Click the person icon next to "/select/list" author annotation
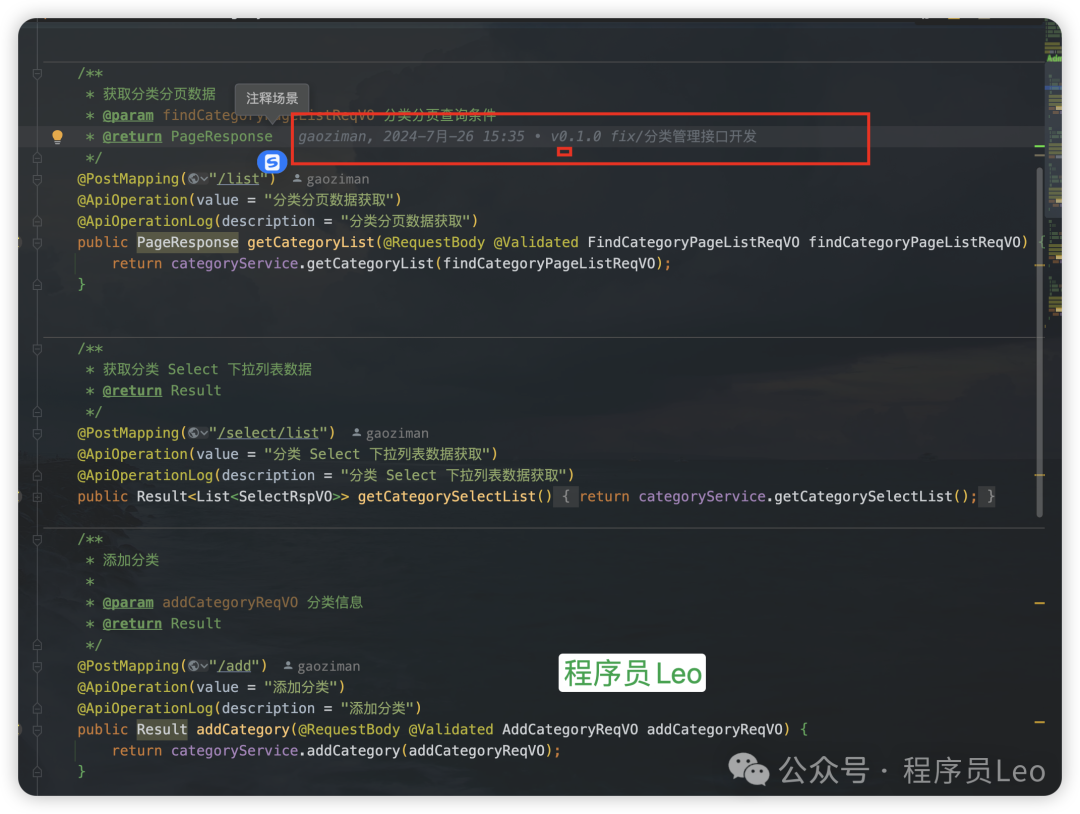The height and width of the screenshot is (814, 1080). 356,432
